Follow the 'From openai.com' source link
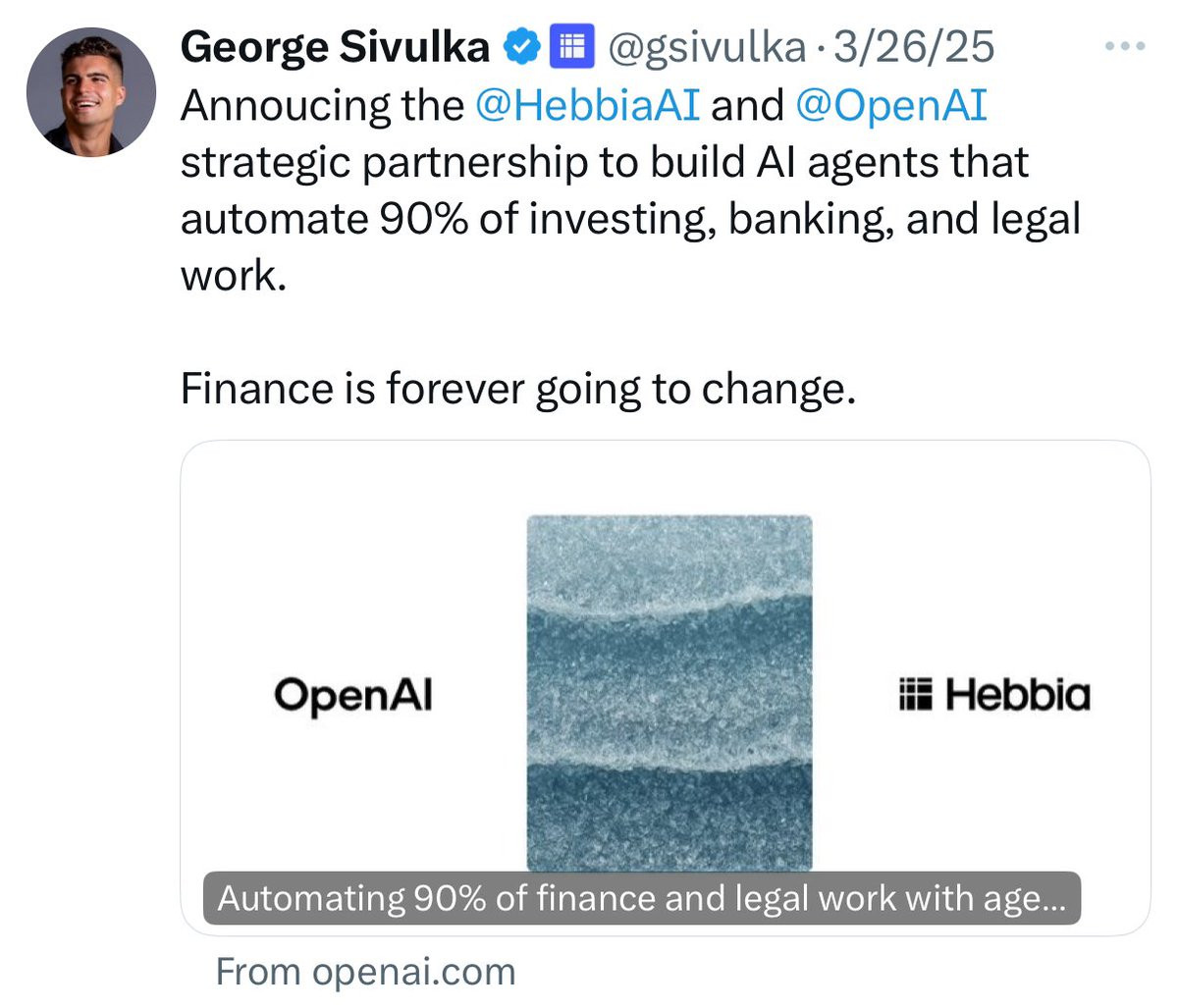Screen dimensions: 1178x1008 365,972
